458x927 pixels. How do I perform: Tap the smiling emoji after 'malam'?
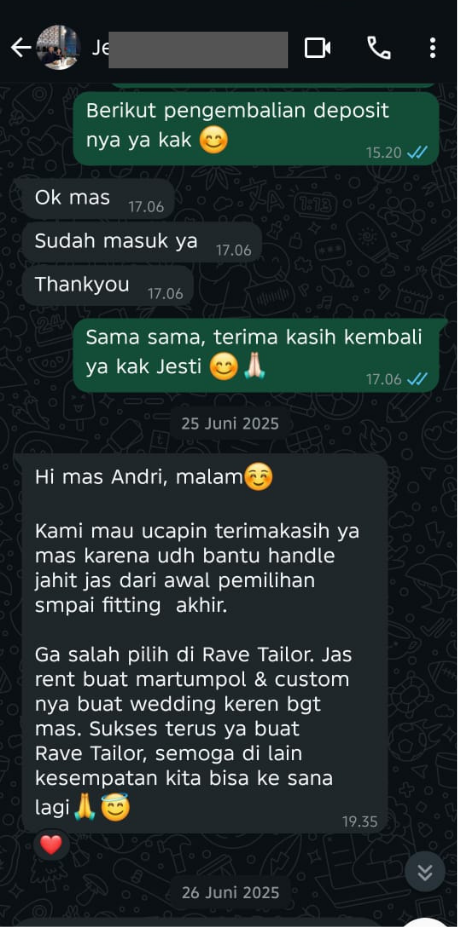tap(258, 477)
